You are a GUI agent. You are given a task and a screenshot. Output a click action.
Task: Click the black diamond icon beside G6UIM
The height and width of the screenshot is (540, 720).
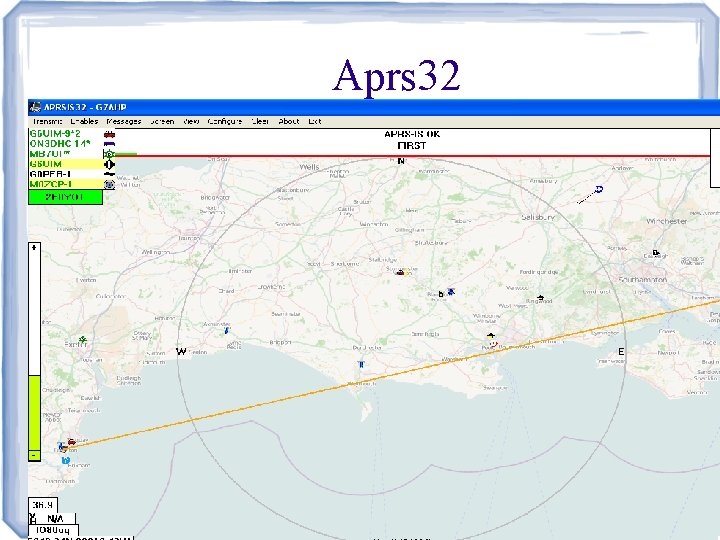tap(109, 164)
